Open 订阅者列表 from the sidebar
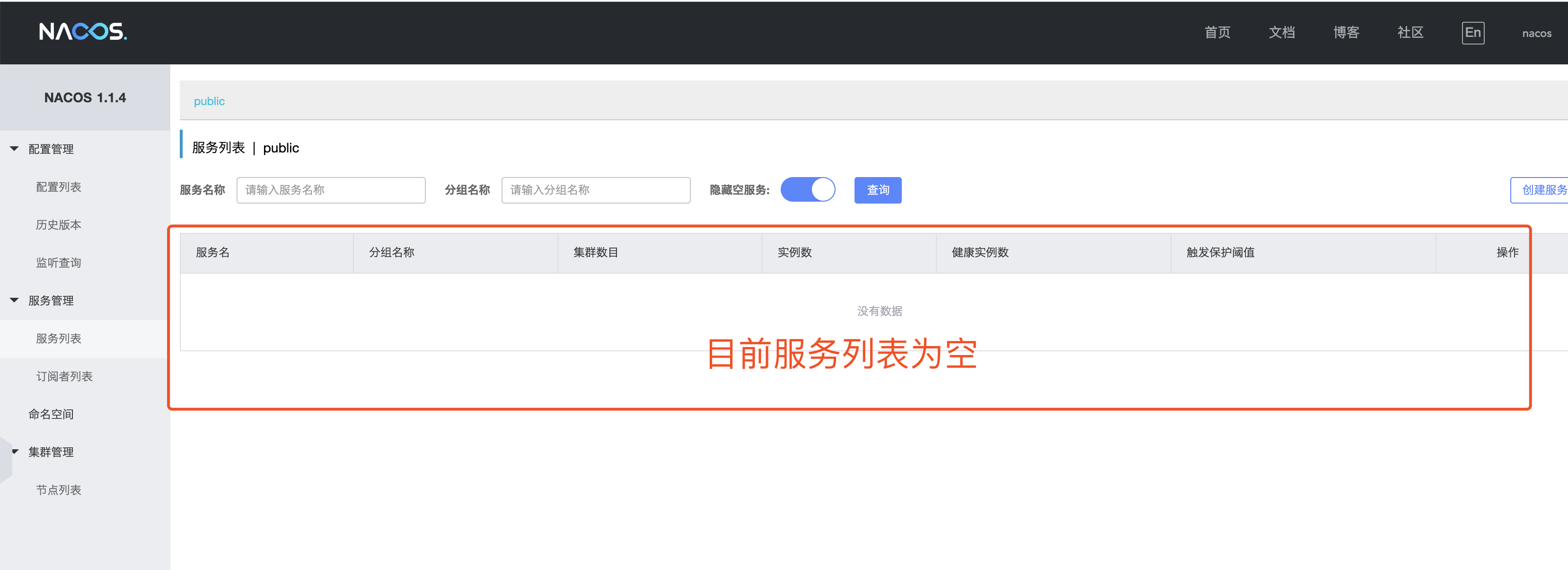The width and height of the screenshot is (1568, 570). click(64, 376)
